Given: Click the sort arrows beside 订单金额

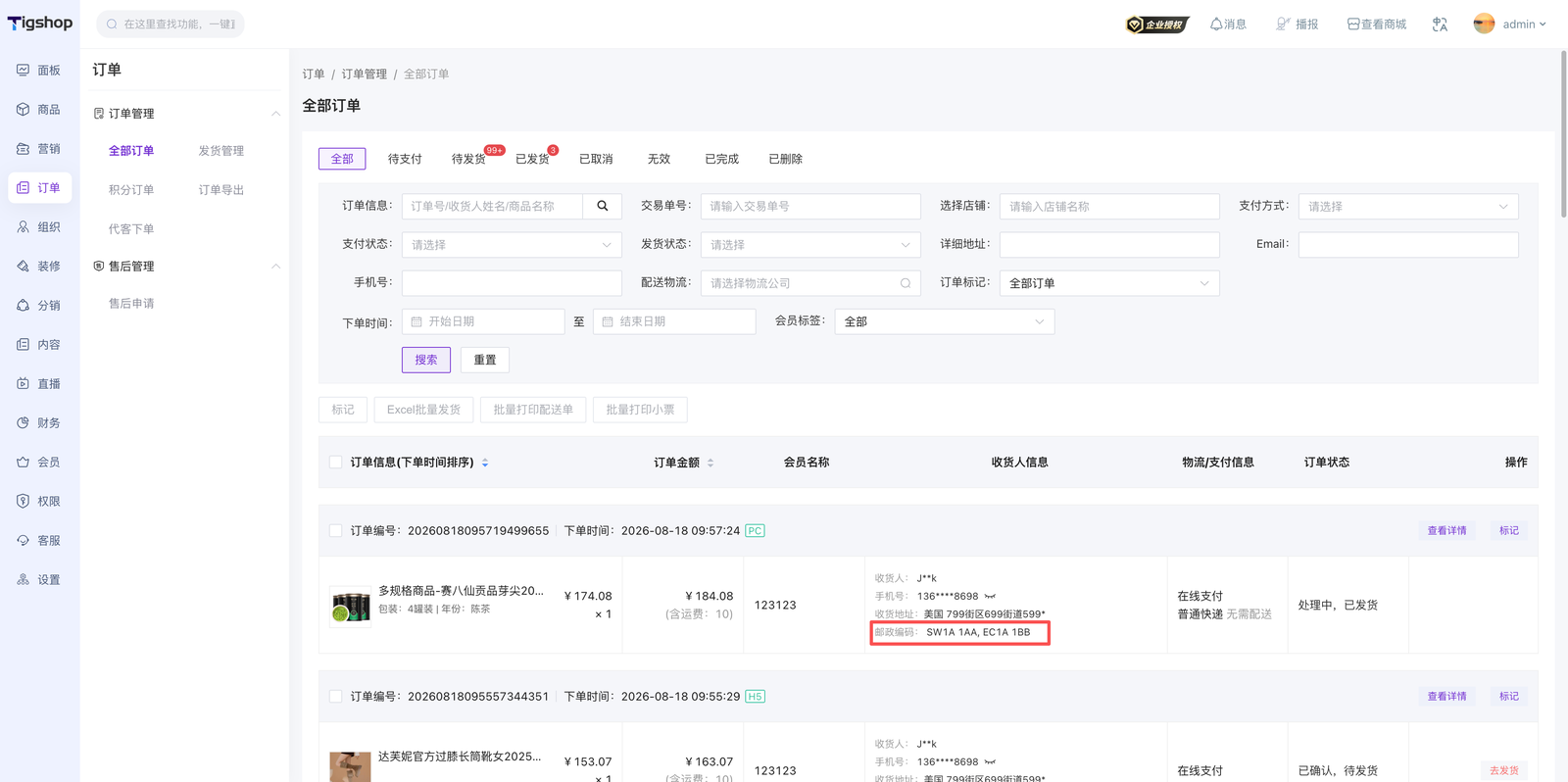Looking at the screenshot, I should 710,463.
